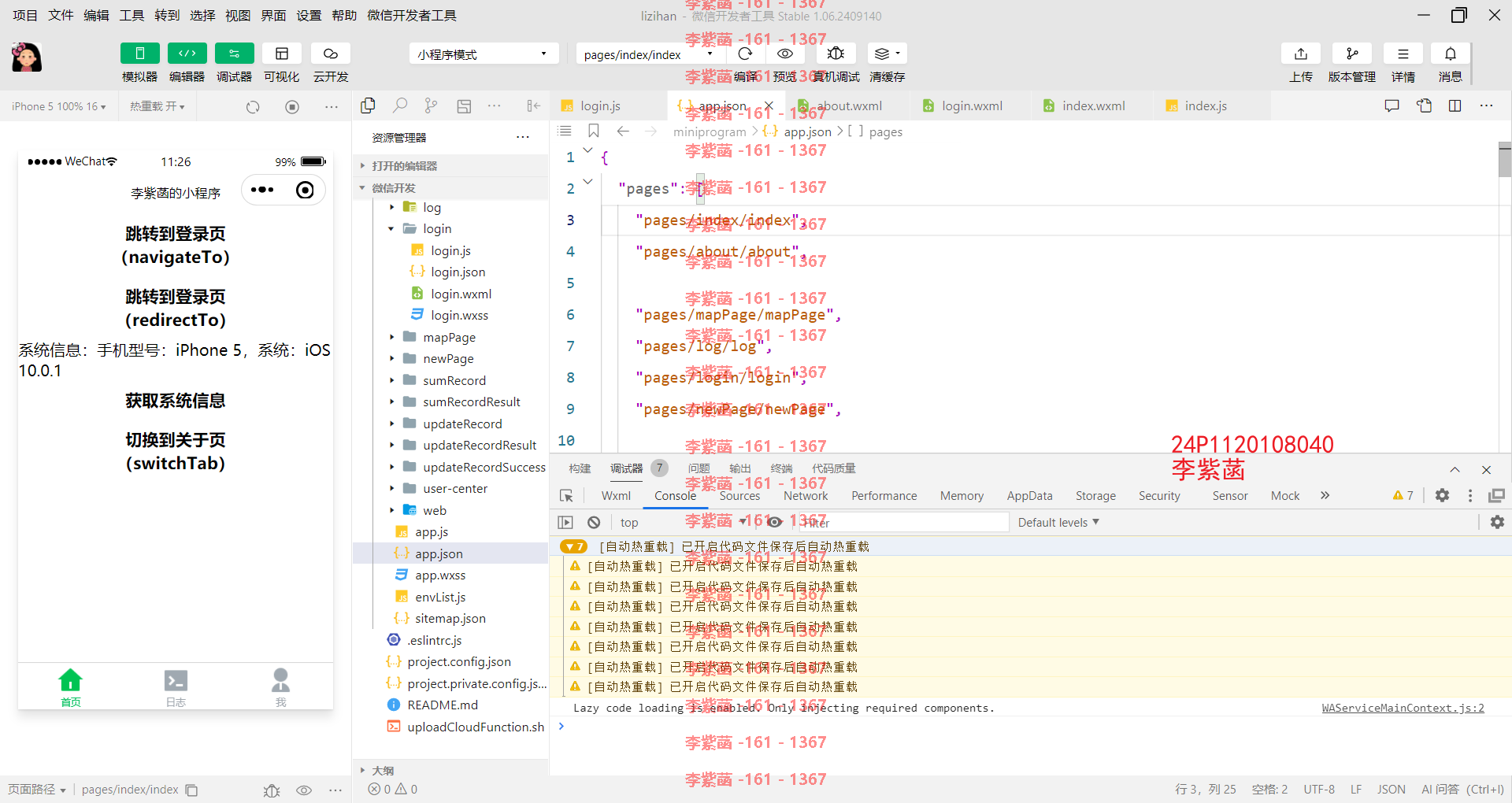Screen dimensions: 1512x803
Task: Switch to the Sources devtools tab
Action: (x=739, y=496)
